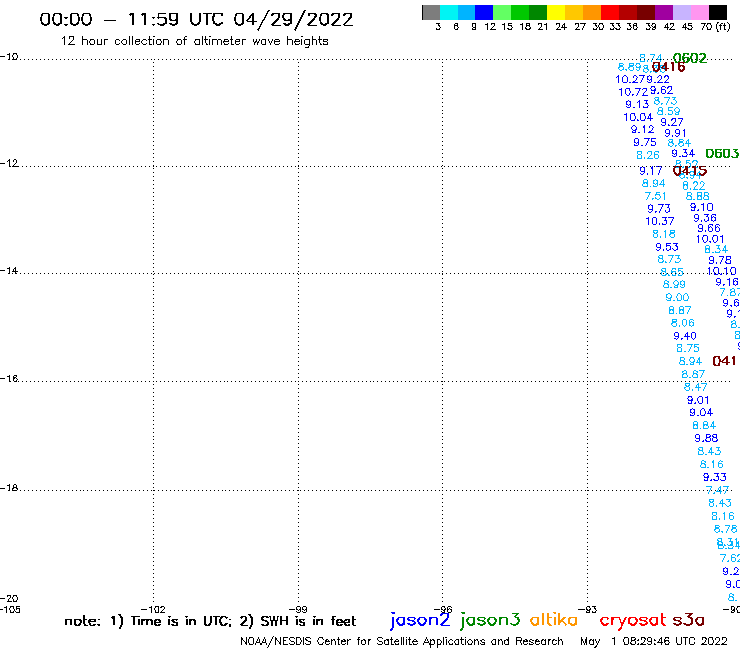Click the black legend swatch at scale end
This screenshot has width=740, height=650.
point(718,12)
